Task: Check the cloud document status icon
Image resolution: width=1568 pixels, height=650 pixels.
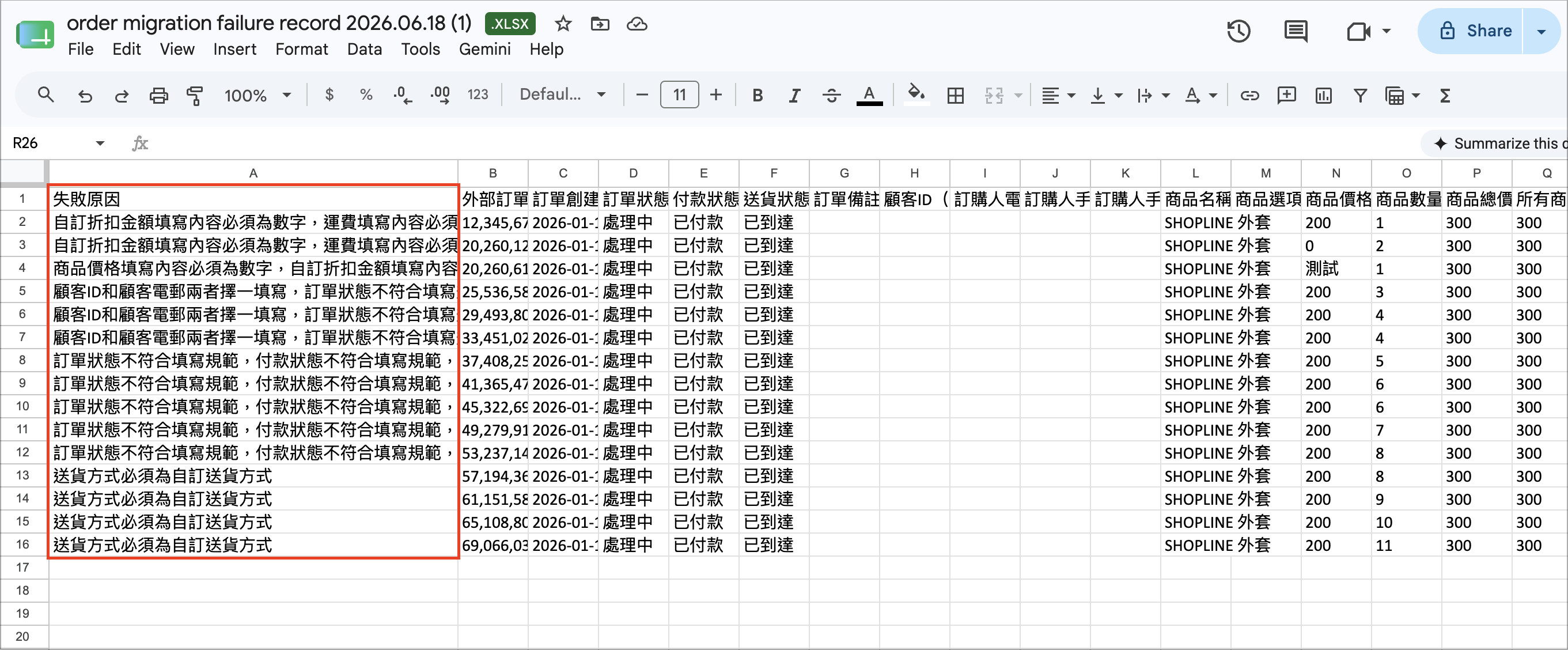Action: (x=637, y=24)
